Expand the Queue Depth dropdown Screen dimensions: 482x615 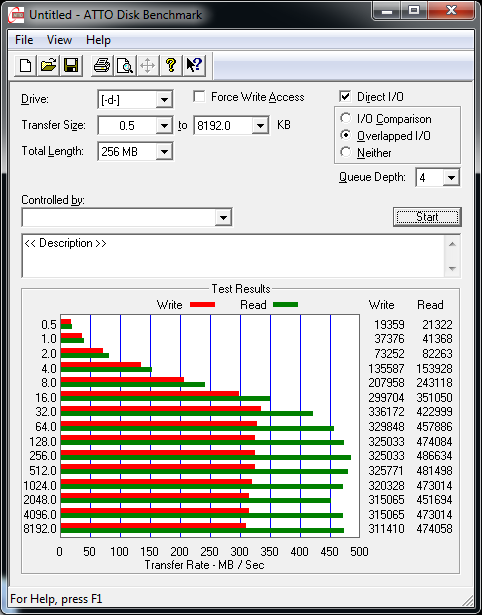(451, 178)
